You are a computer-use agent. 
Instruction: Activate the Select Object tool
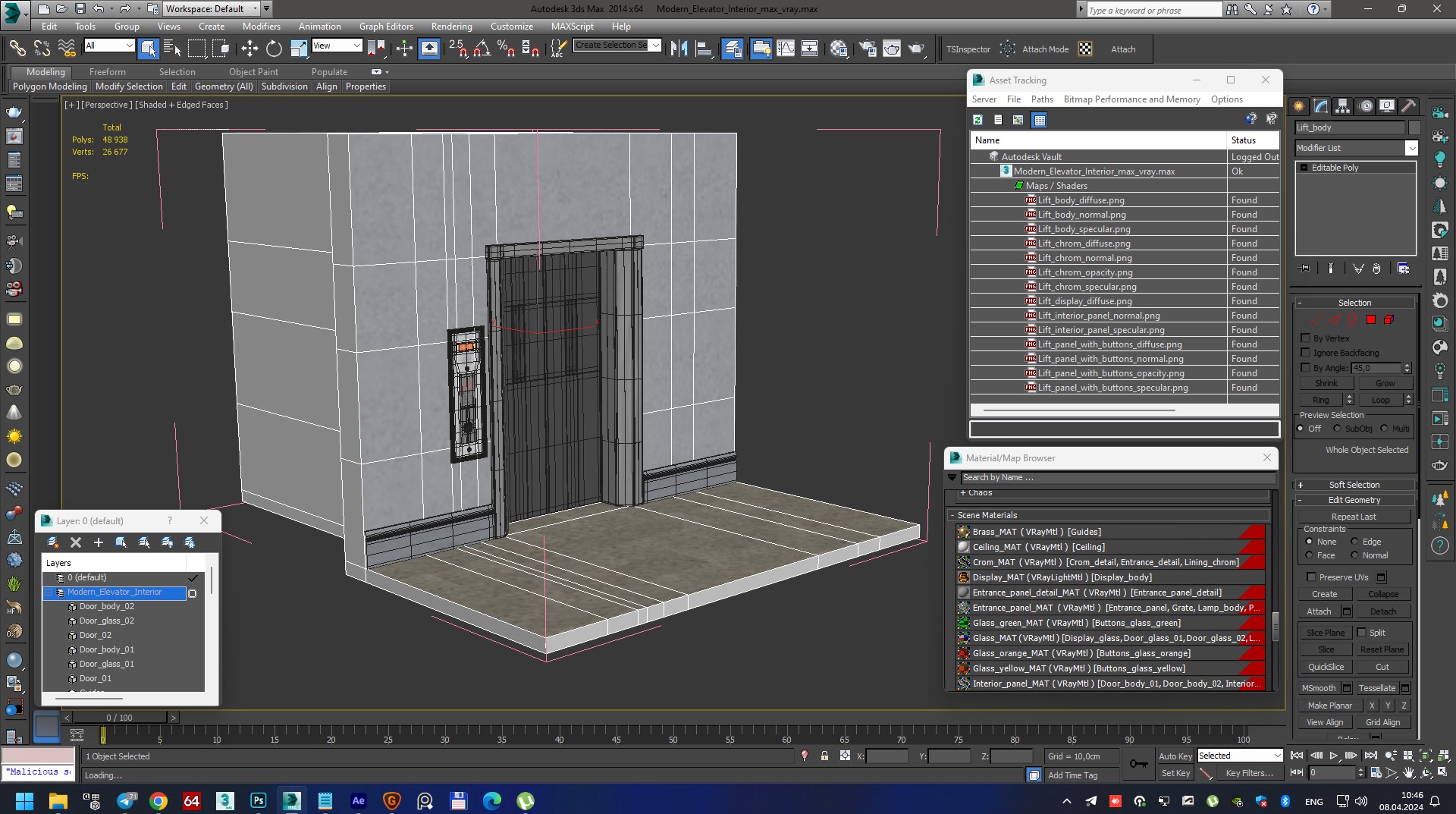coord(148,49)
